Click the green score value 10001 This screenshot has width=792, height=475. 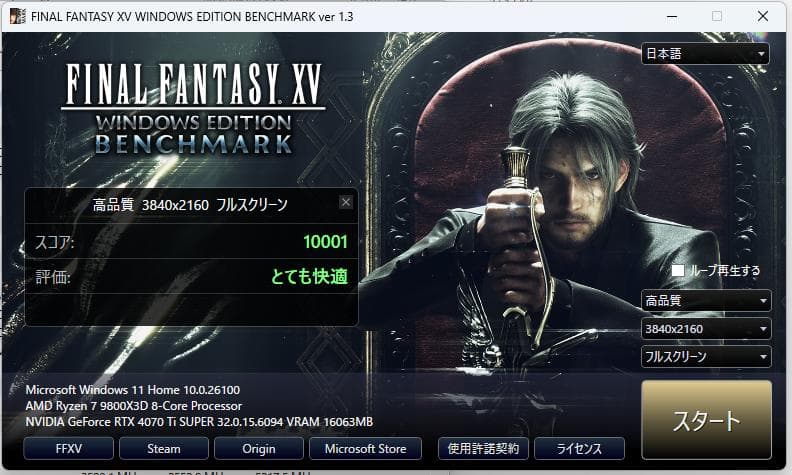[325, 242]
